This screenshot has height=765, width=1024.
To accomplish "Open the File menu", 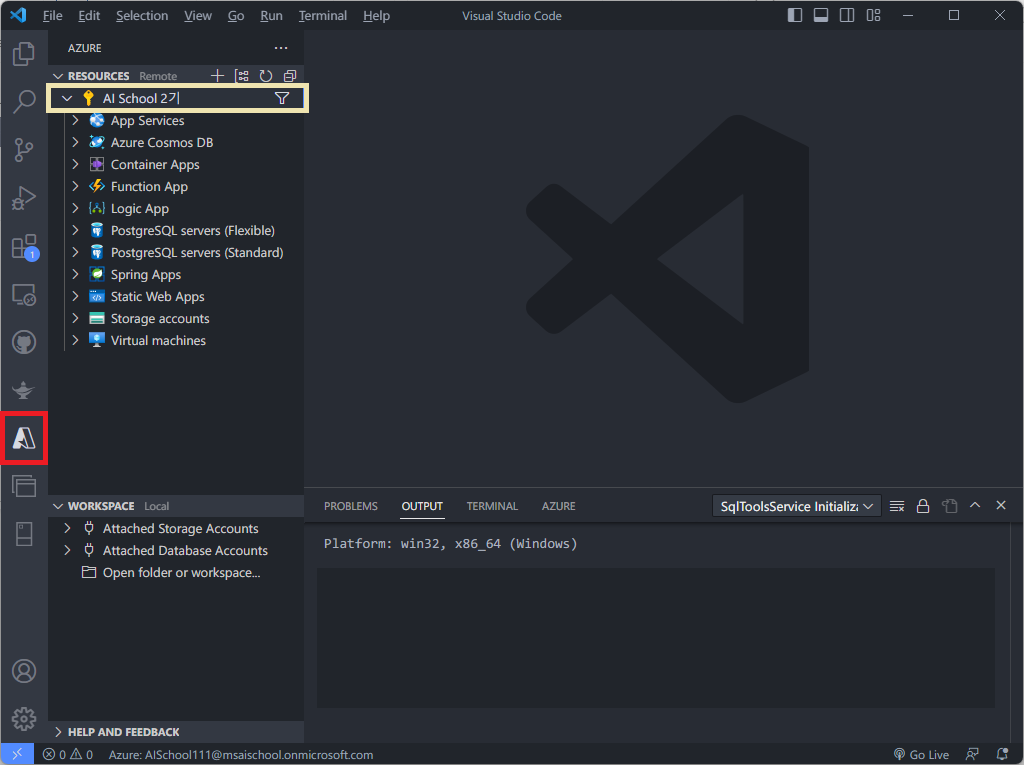I will point(52,15).
